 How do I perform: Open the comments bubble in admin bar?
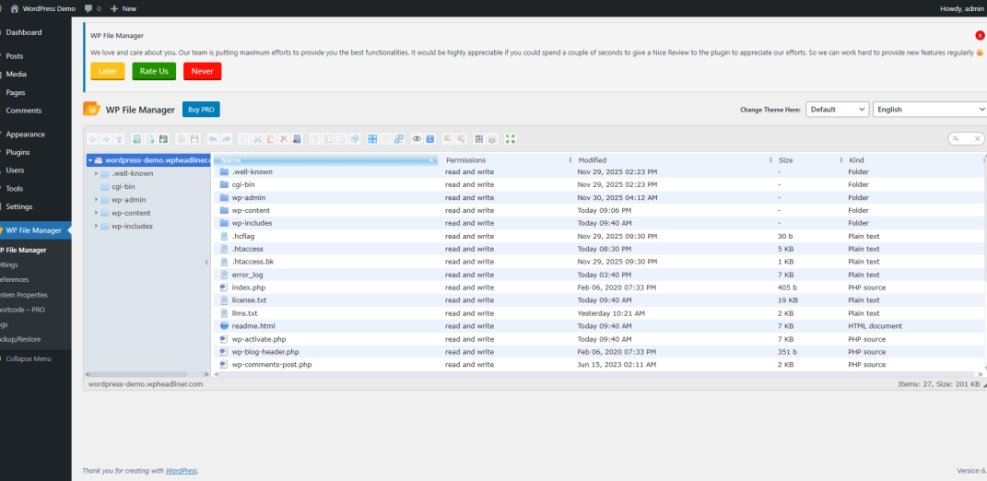tap(88, 9)
